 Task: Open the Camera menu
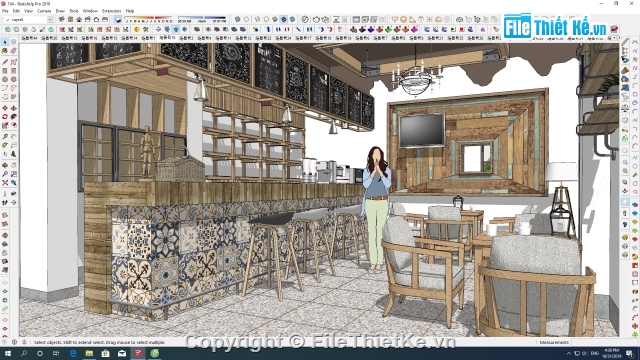[44, 11]
